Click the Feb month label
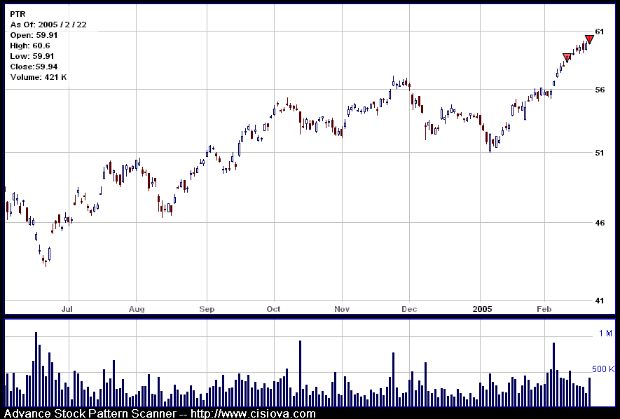This screenshot has height=419, width=620. coord(544,309)
